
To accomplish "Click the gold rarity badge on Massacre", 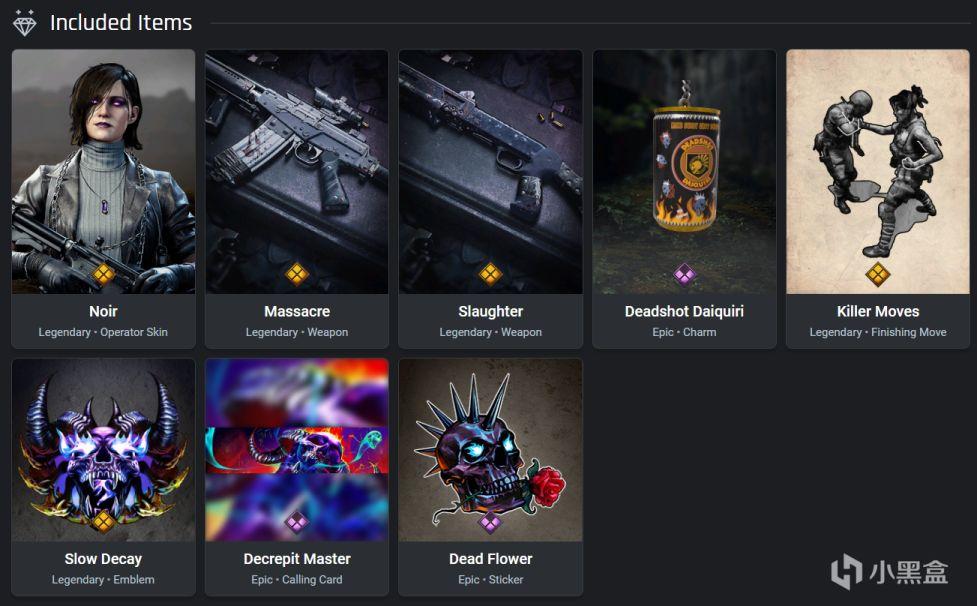I will point(297,273).
